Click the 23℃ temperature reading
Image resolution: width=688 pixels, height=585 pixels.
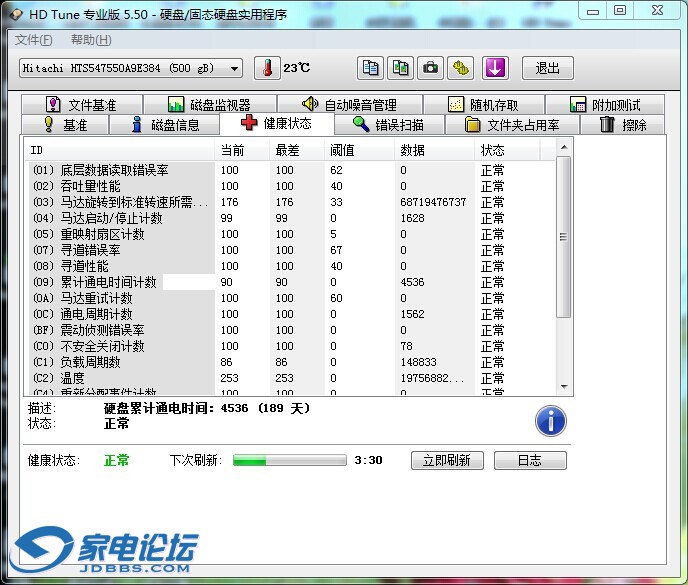(x=297, y=68)
